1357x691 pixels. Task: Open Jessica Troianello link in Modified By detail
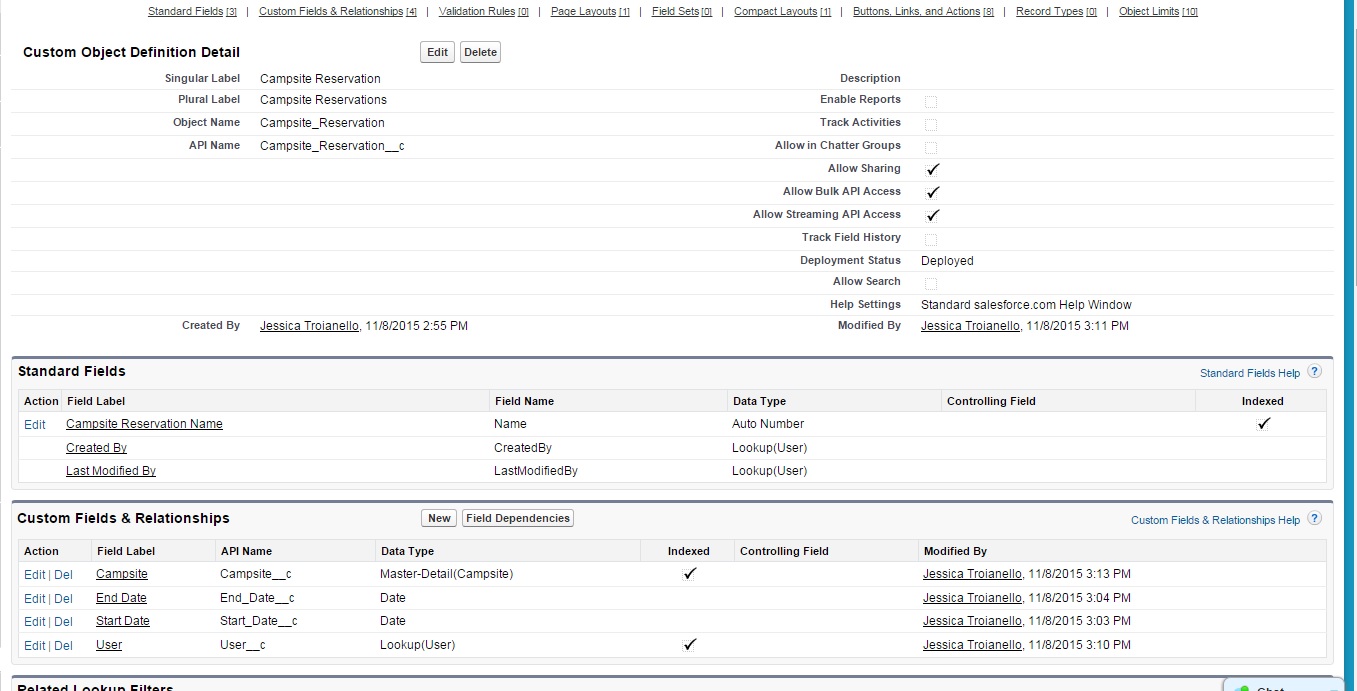coord(970,326)
